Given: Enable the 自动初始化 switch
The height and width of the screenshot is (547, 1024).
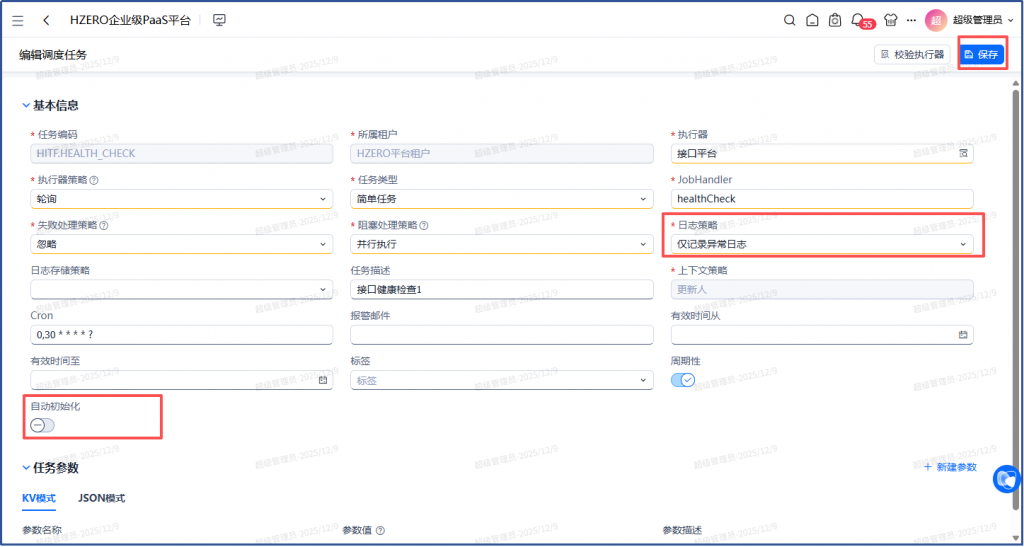Looking at the screenshot, I should tap(42, 425).
